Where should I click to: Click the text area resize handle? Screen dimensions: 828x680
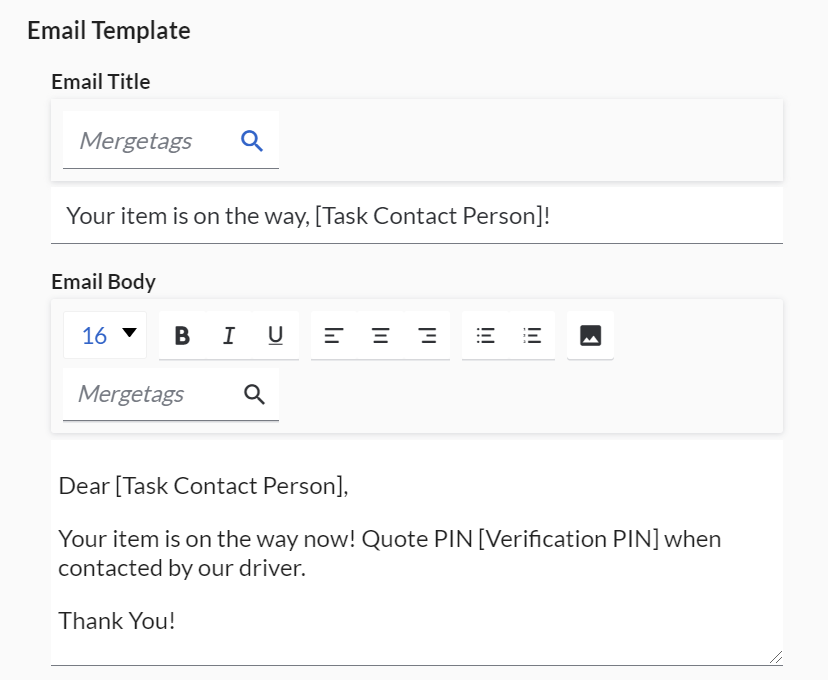pyautogui.click(x=775, y=656)
